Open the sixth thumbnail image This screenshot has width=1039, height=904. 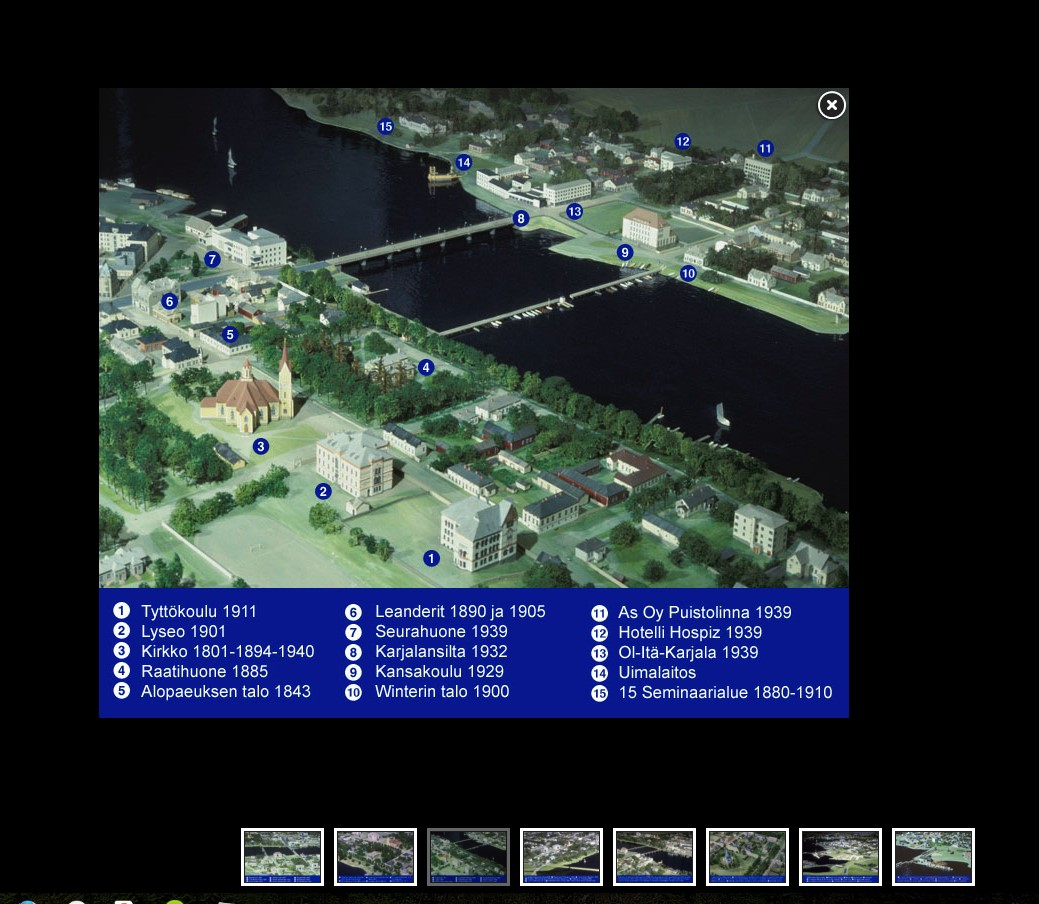point(747,857)
